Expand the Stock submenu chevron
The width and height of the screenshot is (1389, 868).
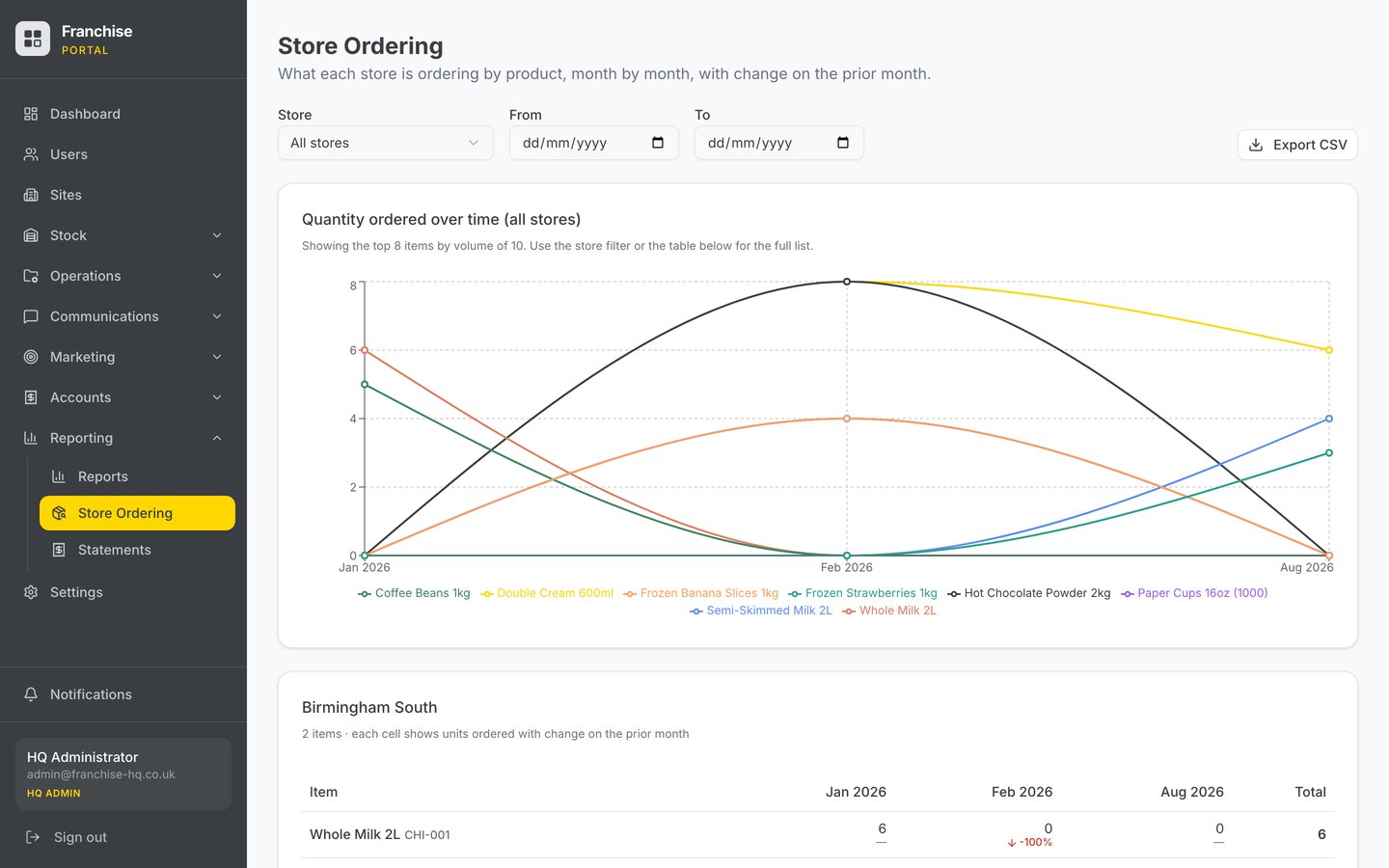click(x=217, y=235)
